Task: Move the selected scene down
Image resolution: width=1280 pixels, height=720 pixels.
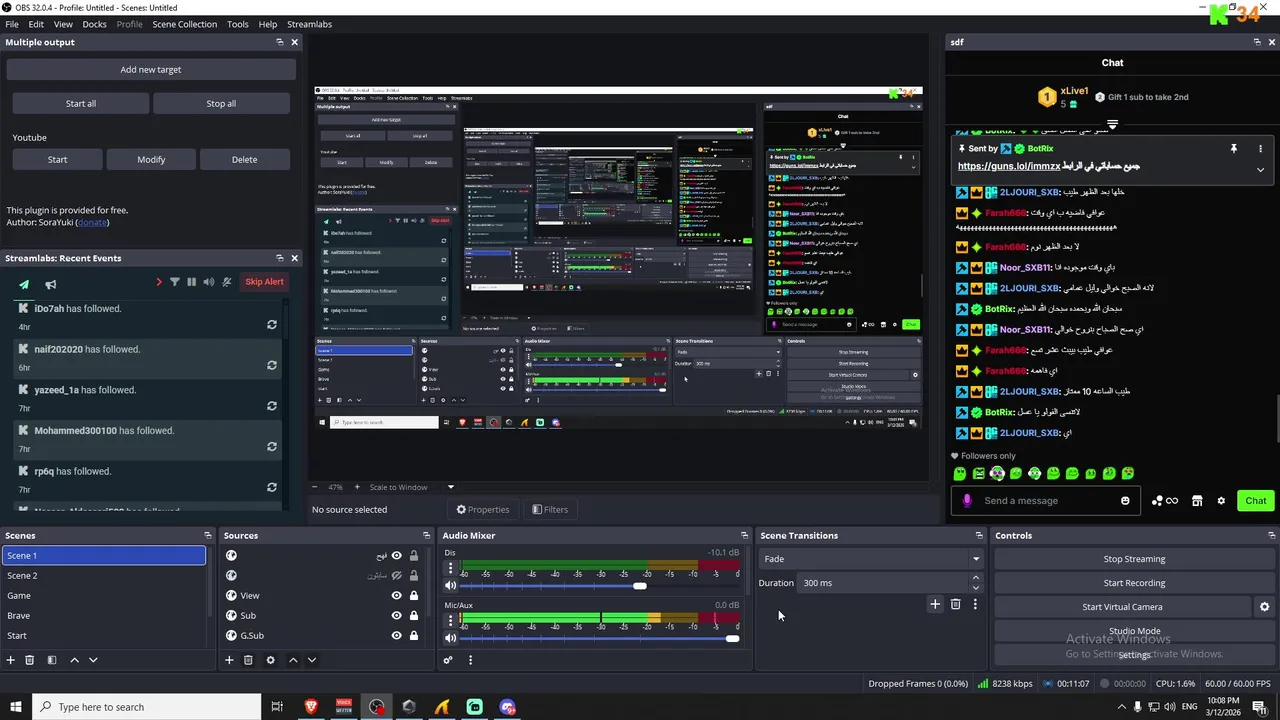Action: (x=93, y=660)
